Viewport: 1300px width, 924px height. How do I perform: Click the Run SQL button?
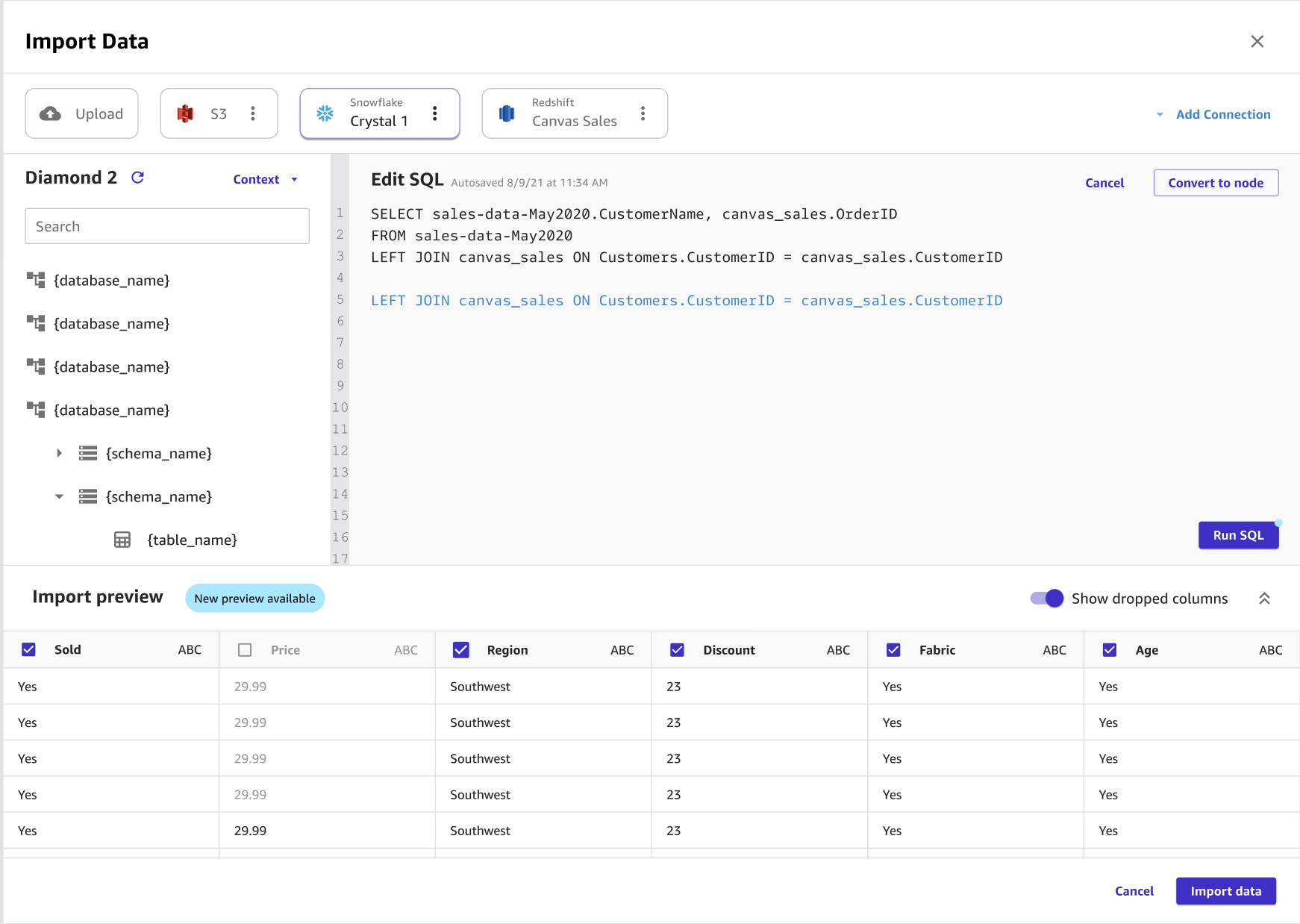tap(1238, 534)
